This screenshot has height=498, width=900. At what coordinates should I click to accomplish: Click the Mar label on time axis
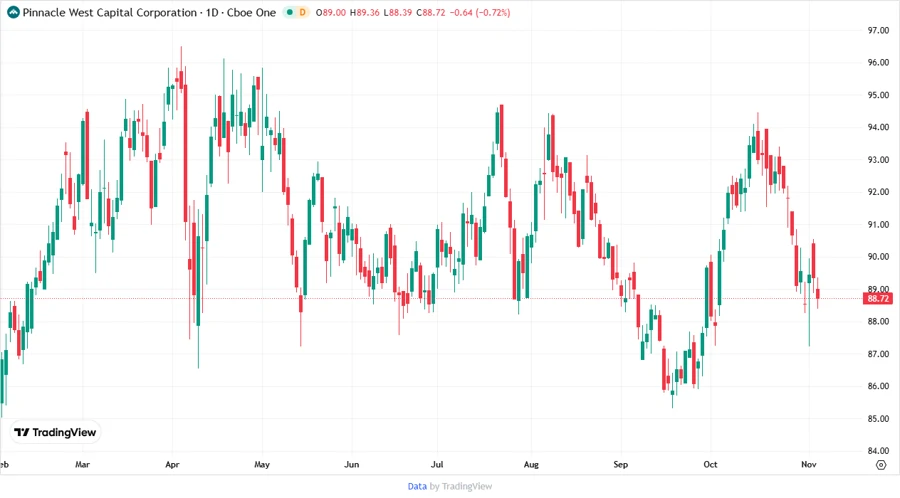[82, 465]
